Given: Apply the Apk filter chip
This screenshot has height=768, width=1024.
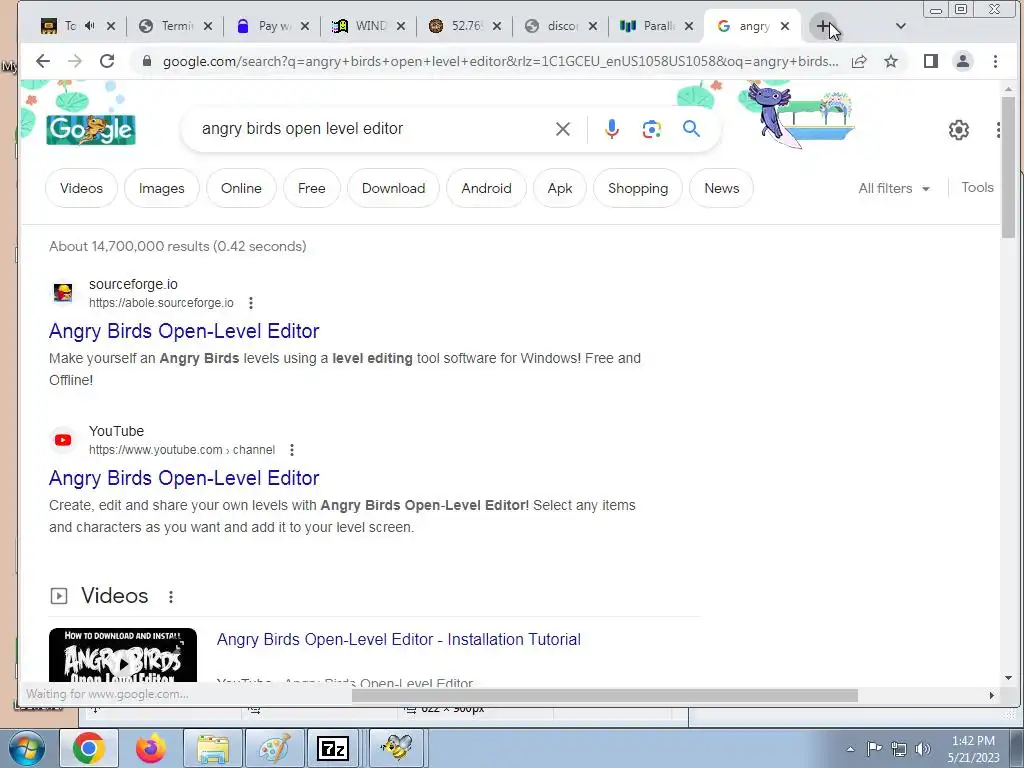Looking at the screenshot, I should click(x=560, y=188).
